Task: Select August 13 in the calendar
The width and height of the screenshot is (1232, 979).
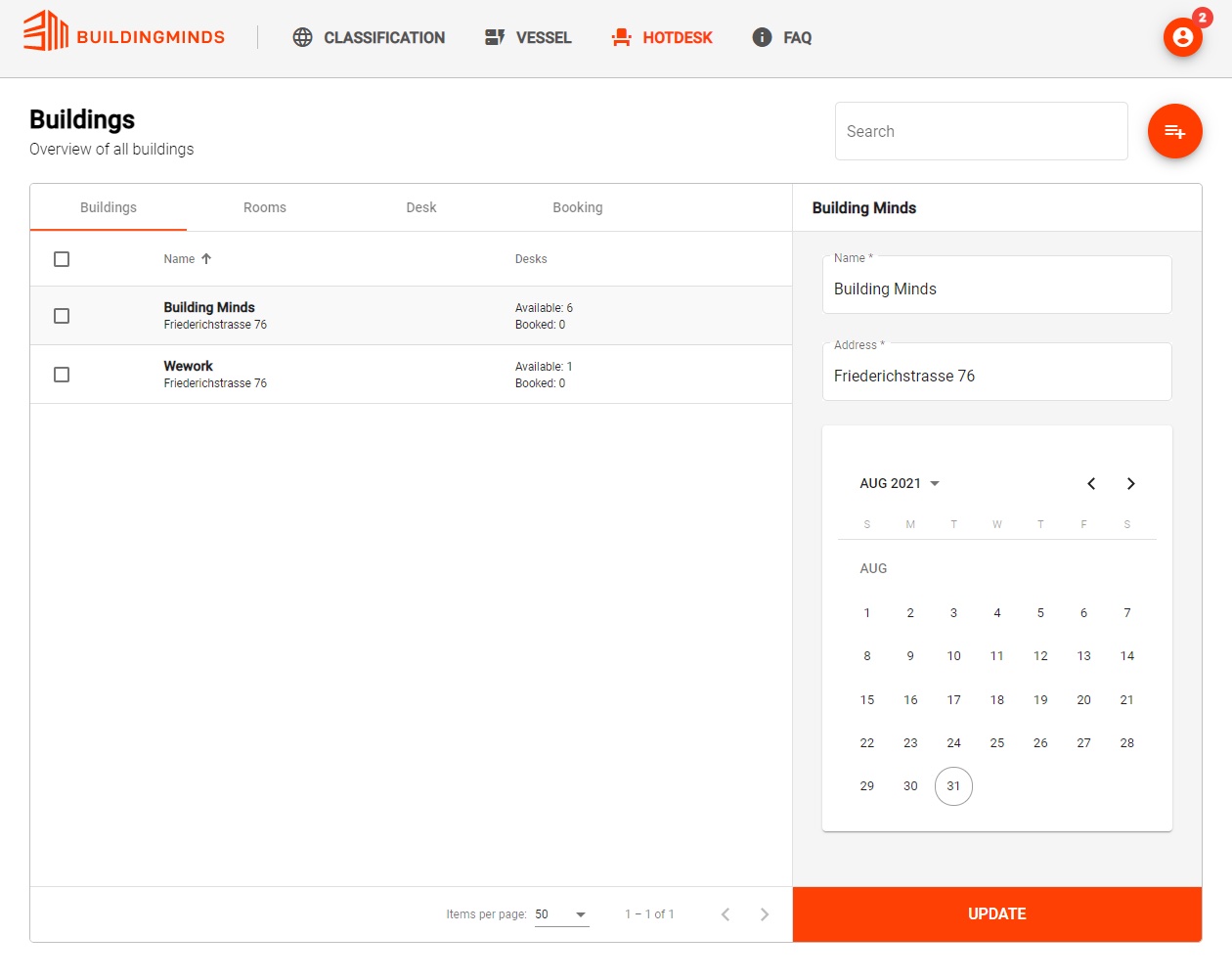Action: coord(1083,656)
